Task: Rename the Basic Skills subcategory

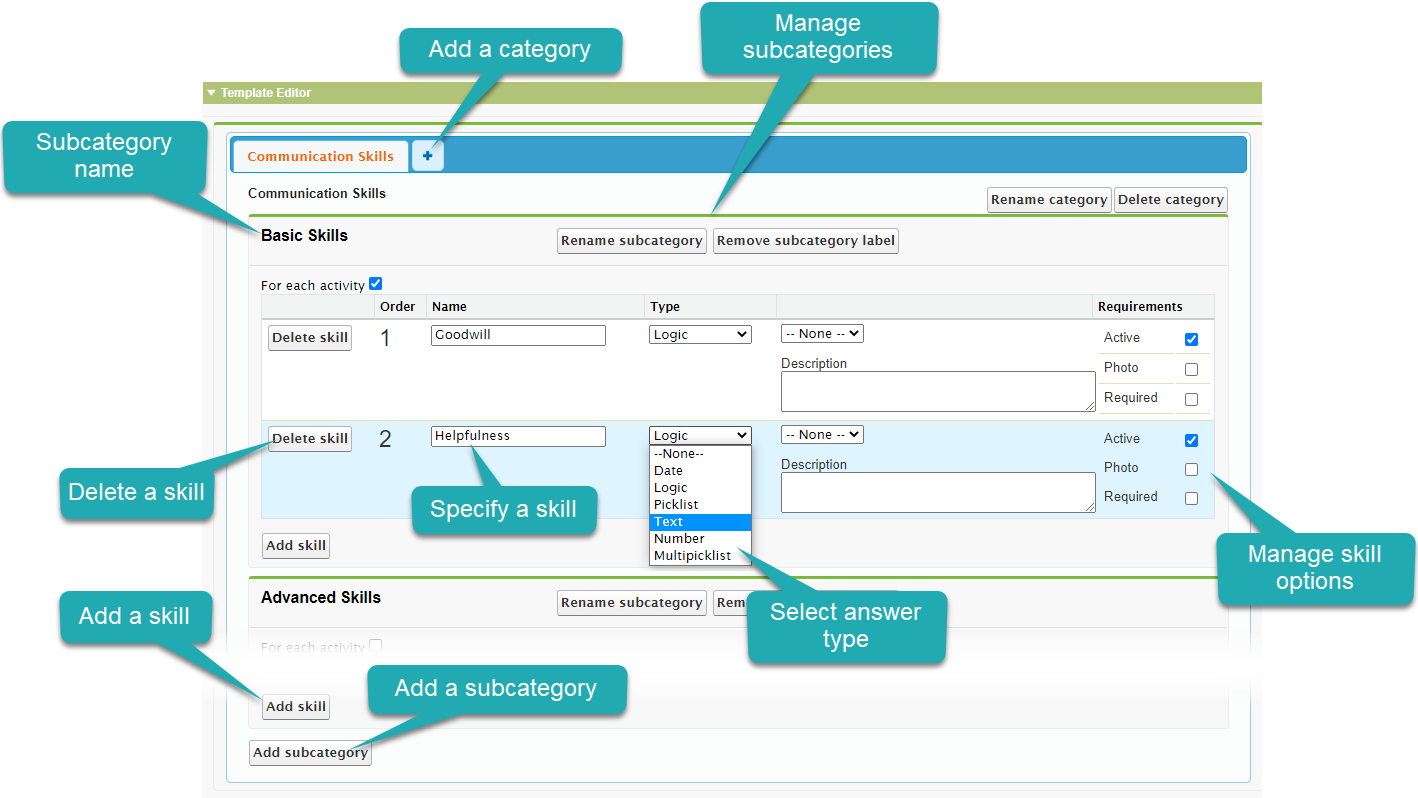Action: click(631, 241)
